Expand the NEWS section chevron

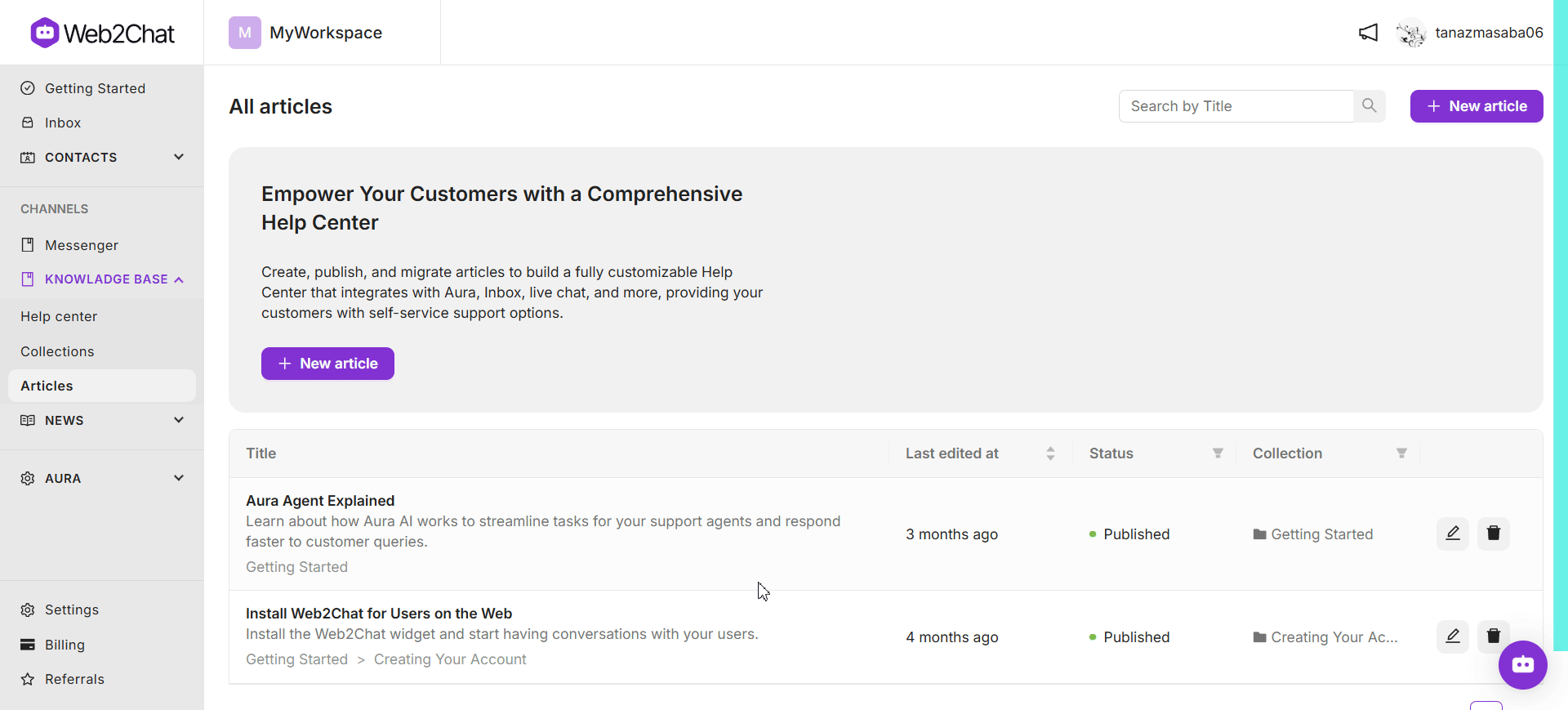point(179,420)
